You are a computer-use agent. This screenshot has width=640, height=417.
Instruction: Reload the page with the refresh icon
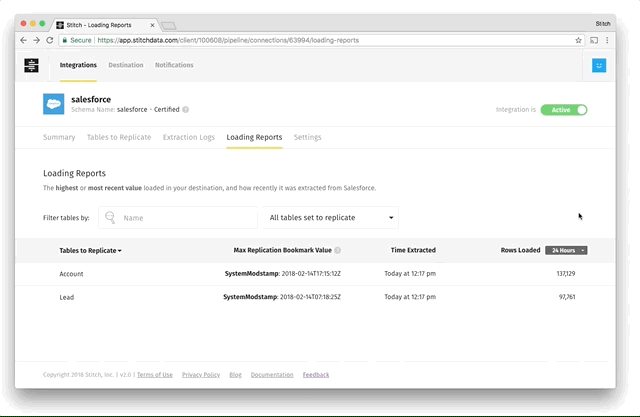pyautogui.click(x=50, y=40)
